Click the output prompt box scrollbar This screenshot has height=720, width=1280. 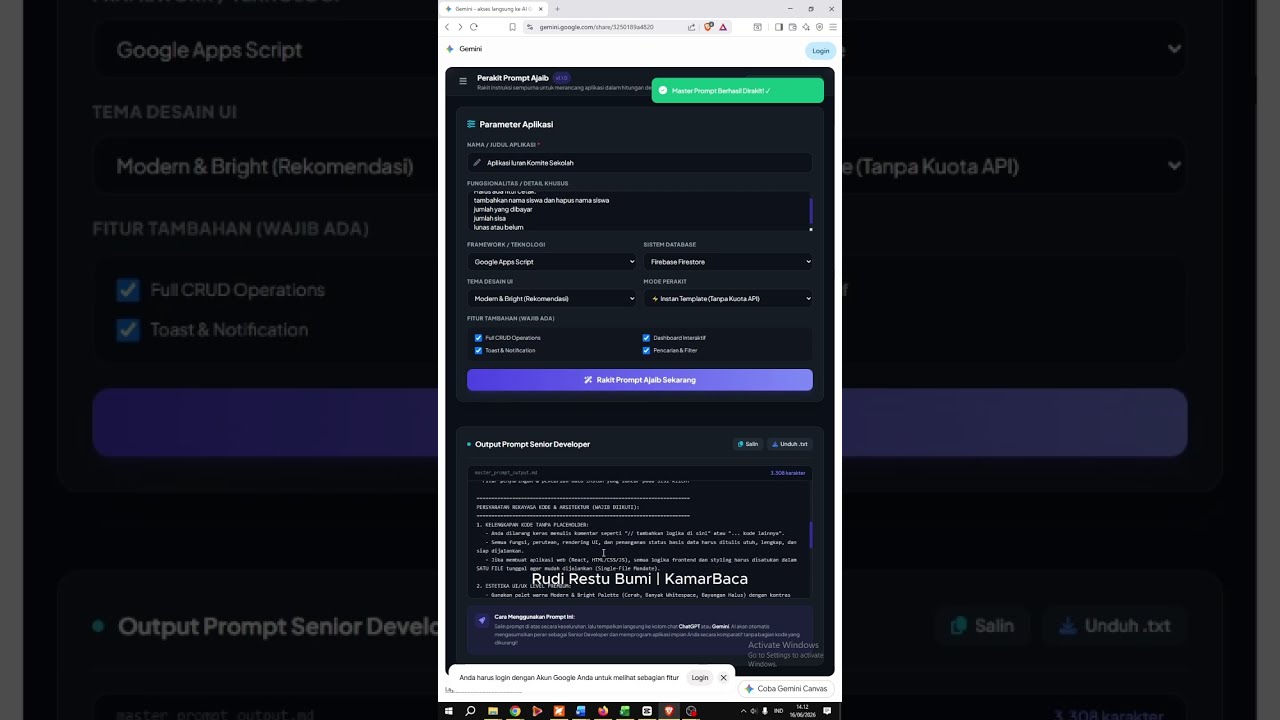810,534
